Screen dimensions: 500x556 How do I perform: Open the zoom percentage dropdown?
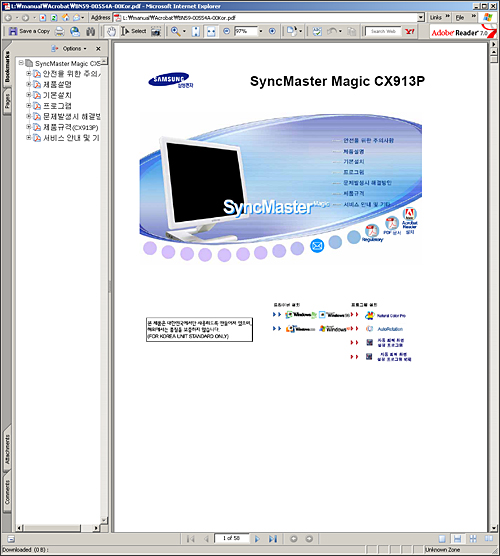[261, 31]
